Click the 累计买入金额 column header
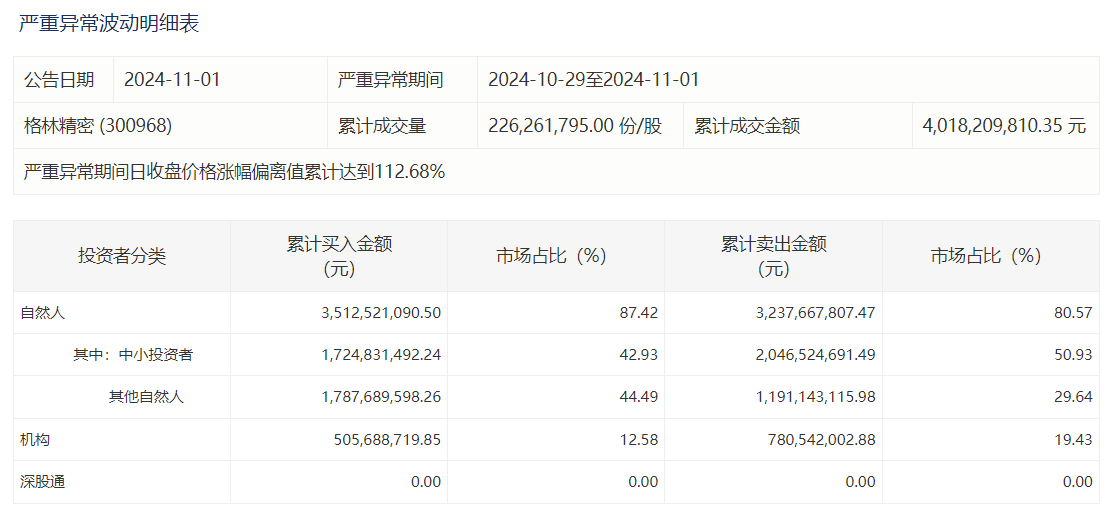Viewport: 1114px width, 516px height. (x=339, y=256)
